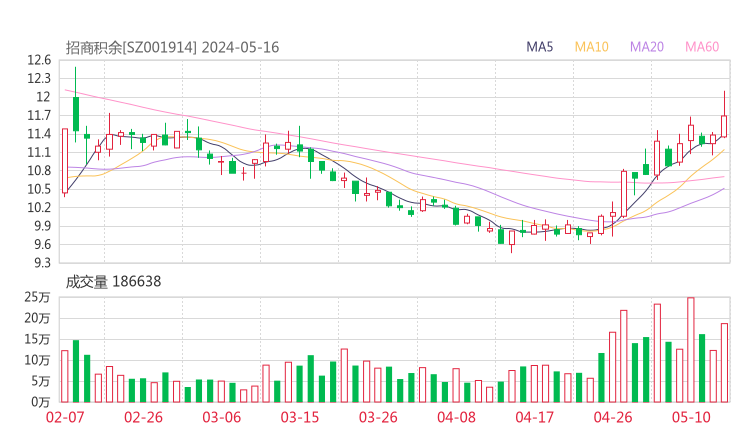Viewport: 740px width, 440px height.
Task: Click the 12.6 price axis value
Action: point(39,60)
